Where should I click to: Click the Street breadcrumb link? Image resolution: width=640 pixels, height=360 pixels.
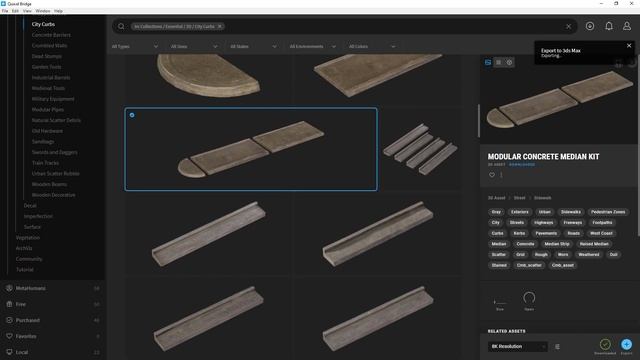(x=520, y=198)
